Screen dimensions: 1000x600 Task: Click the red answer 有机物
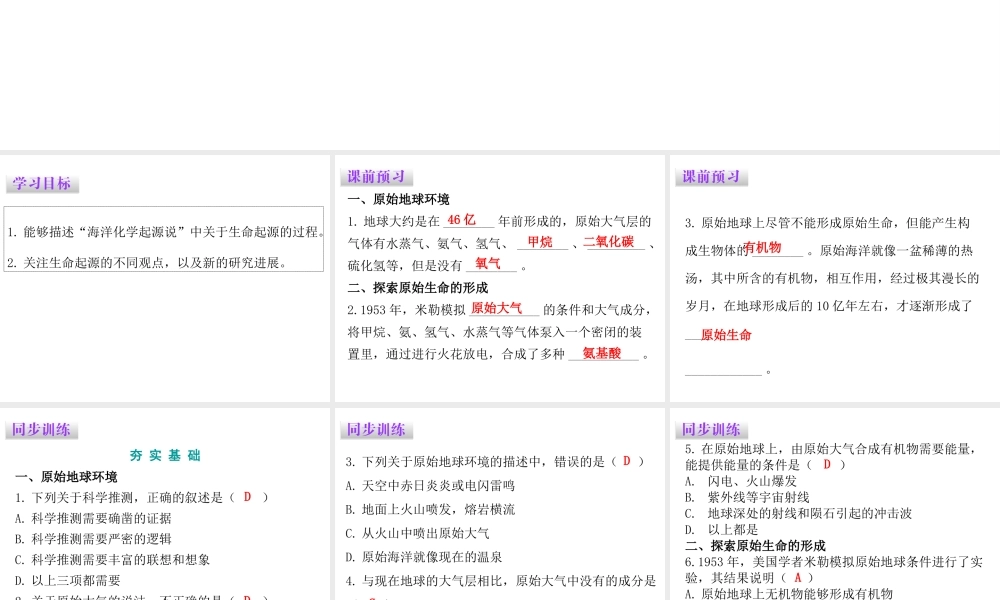762,247
